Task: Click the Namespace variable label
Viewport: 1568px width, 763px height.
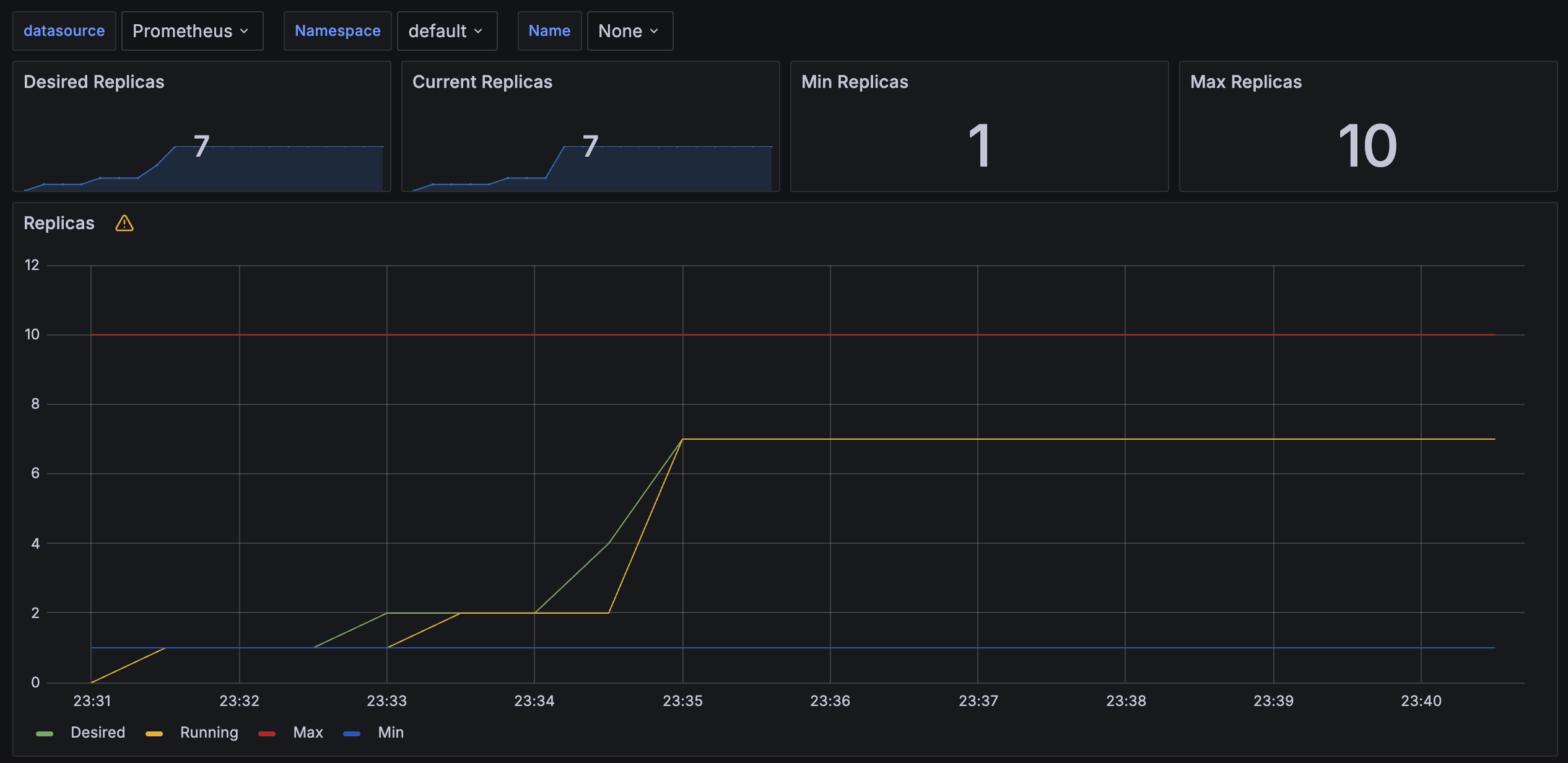Action: [338, 31]
